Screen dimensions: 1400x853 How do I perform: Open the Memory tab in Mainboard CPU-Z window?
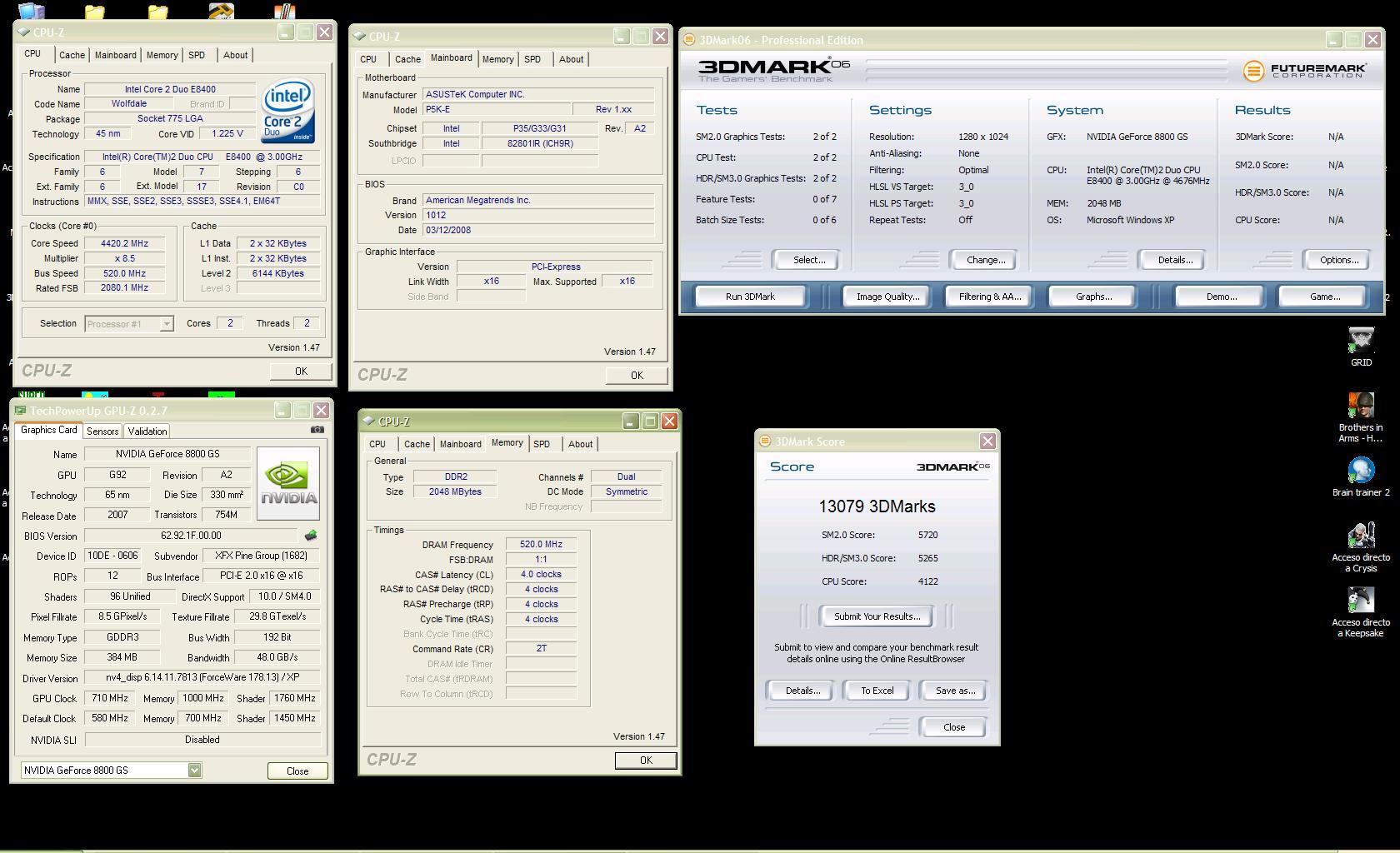pos(497,59)
